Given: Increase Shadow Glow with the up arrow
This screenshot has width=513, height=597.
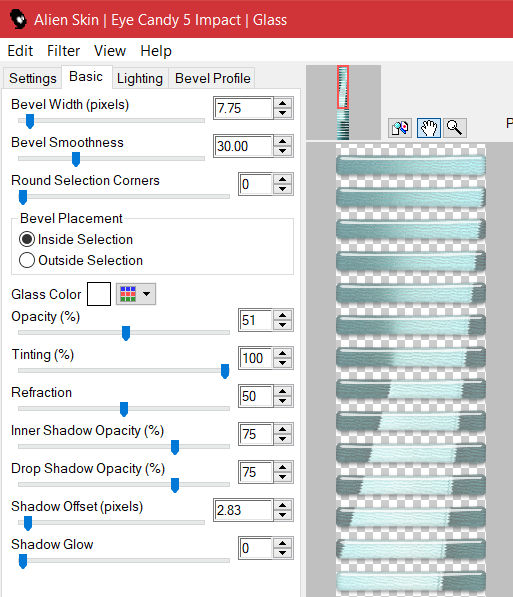Looking at the screenshot, I should (283, 543).
